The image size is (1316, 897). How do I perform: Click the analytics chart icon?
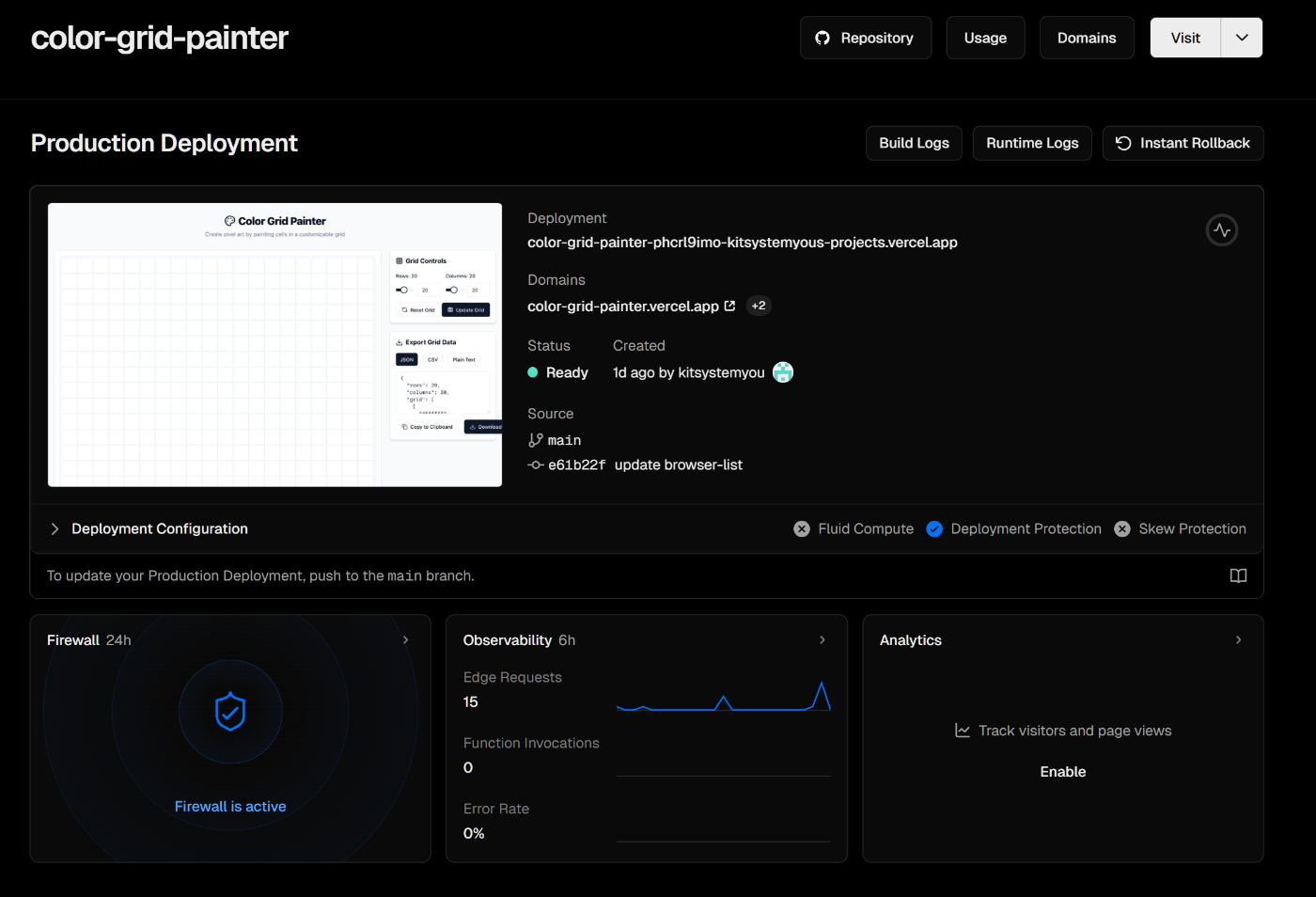[963, 731]
